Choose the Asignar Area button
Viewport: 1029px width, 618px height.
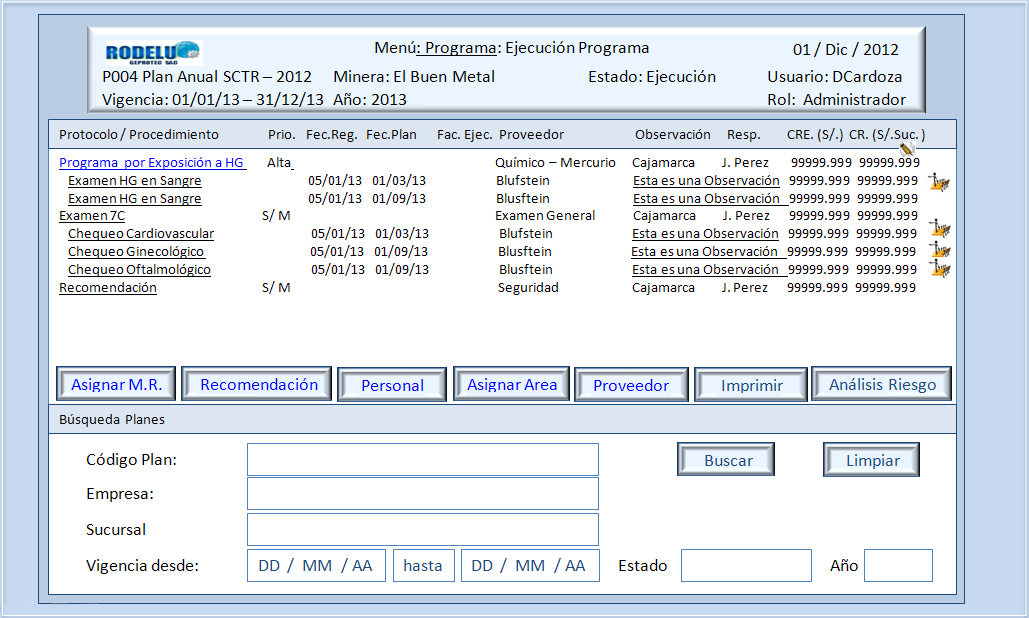[x=511, y=384]
